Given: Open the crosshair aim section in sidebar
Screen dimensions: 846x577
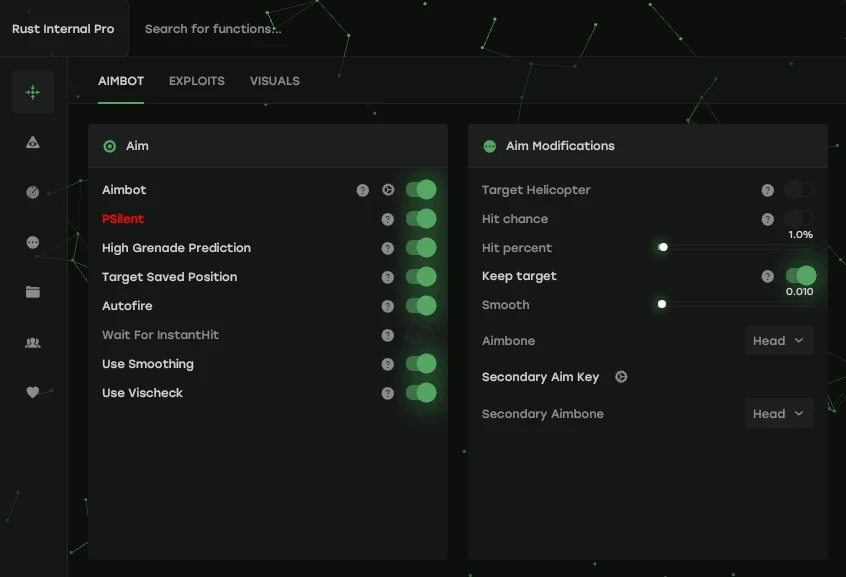Looking at the screenshot, I should (33, 92).
